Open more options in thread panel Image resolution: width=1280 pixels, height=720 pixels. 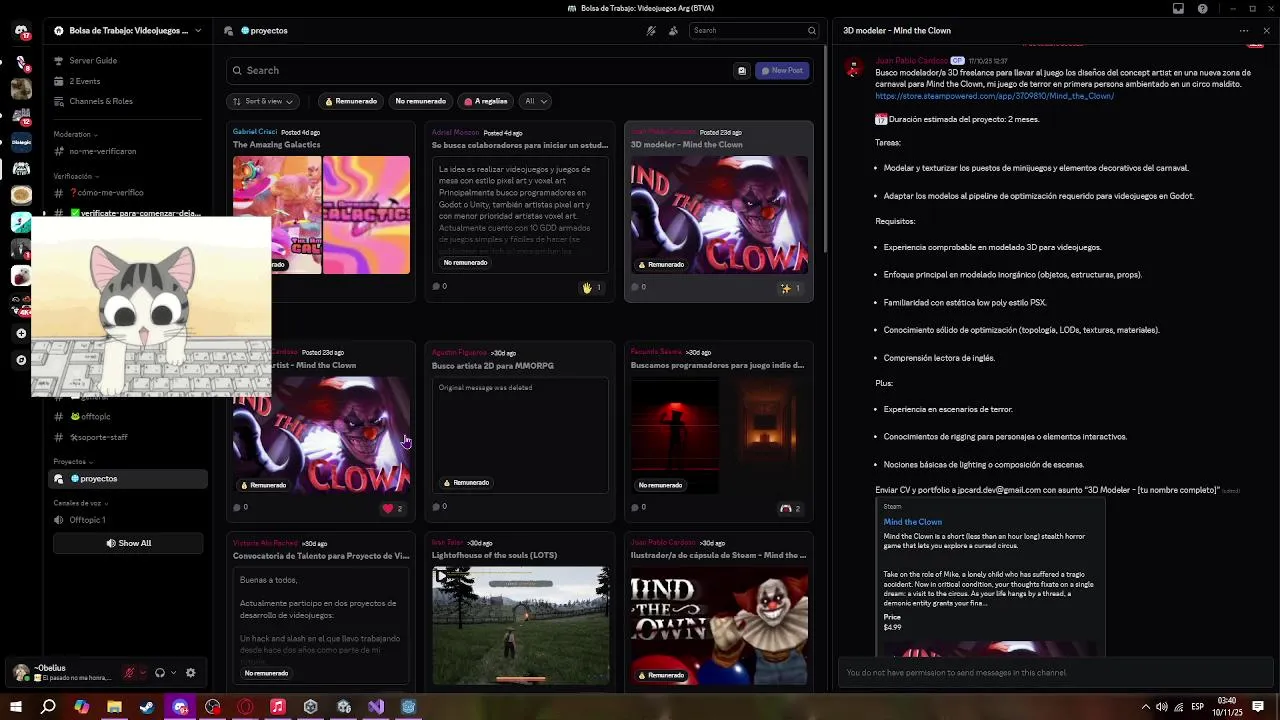[1244, 31]
